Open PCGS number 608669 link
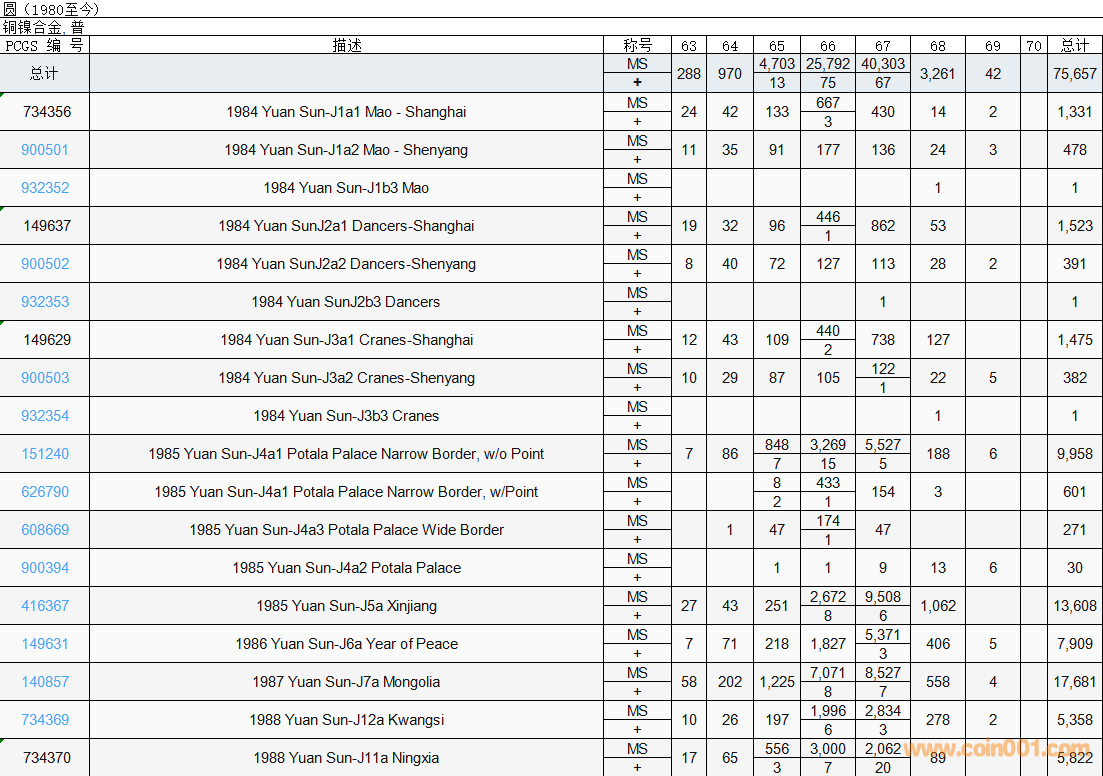The height and width of the screenshot is (776, 1103). 45,530
